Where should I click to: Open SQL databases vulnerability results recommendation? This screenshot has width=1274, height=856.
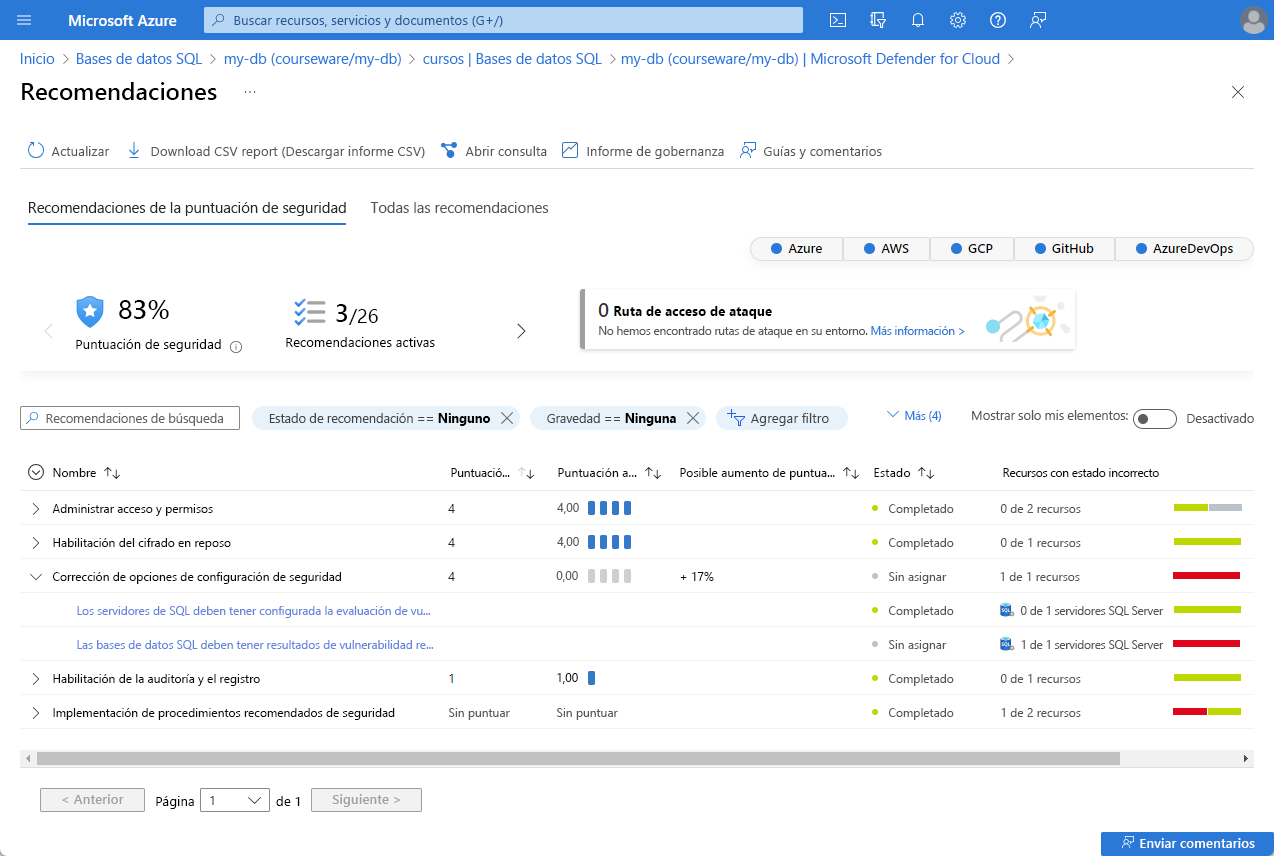tap(255, 645)
